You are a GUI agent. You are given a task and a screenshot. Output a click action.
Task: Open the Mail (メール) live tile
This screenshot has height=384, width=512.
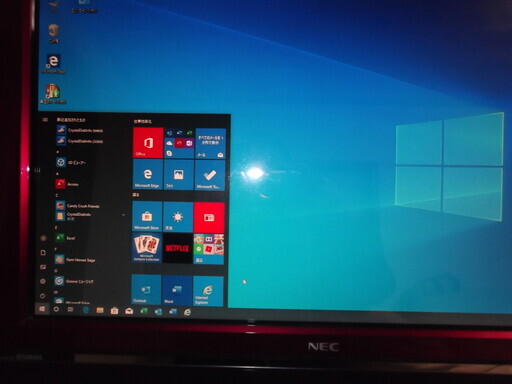pos(210,144)
